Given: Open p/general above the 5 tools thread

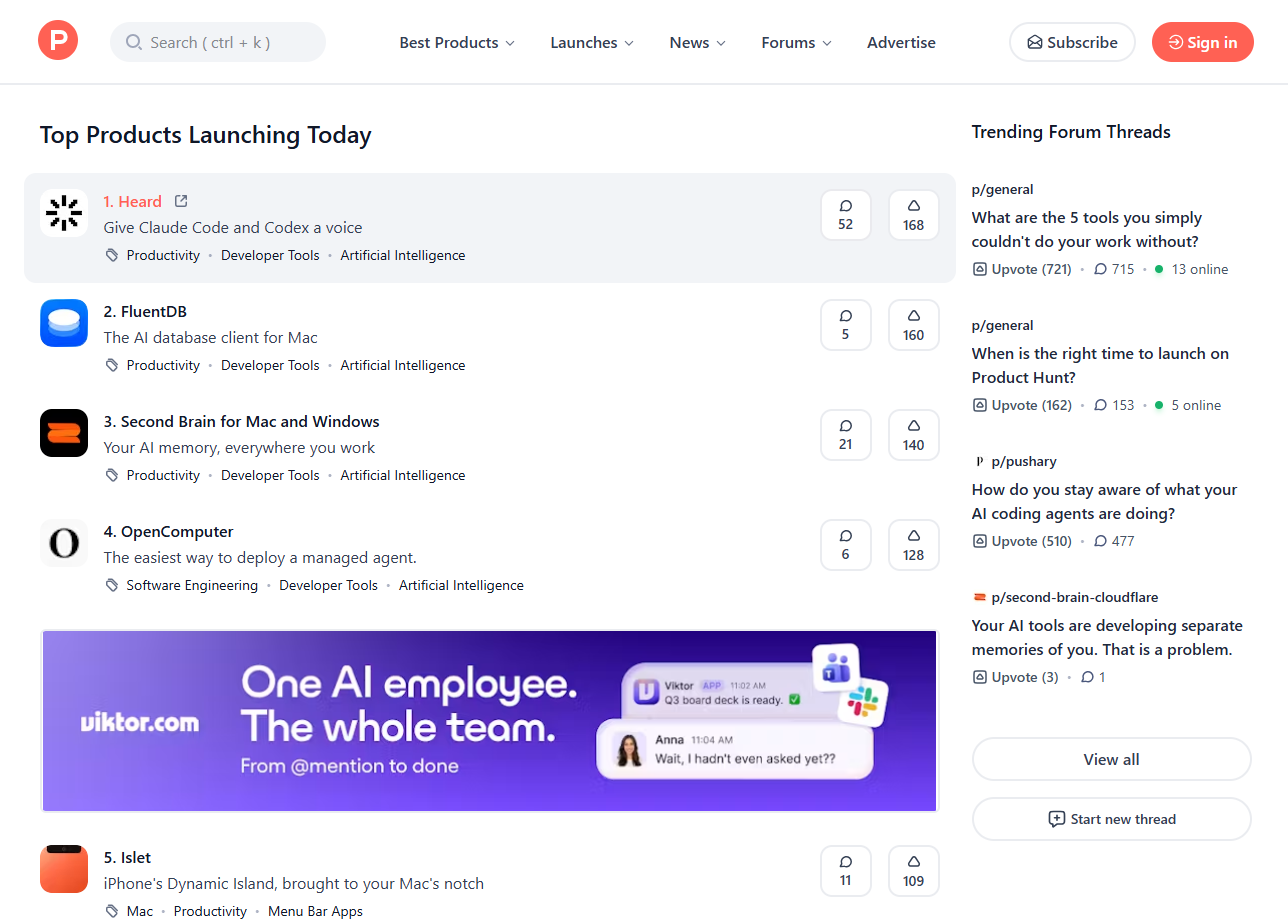Looking at the screenshot, I should coord(1003,189).
